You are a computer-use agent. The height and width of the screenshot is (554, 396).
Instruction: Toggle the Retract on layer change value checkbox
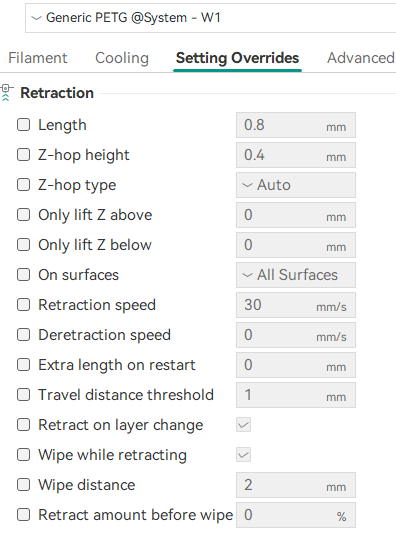click(244, 425)
